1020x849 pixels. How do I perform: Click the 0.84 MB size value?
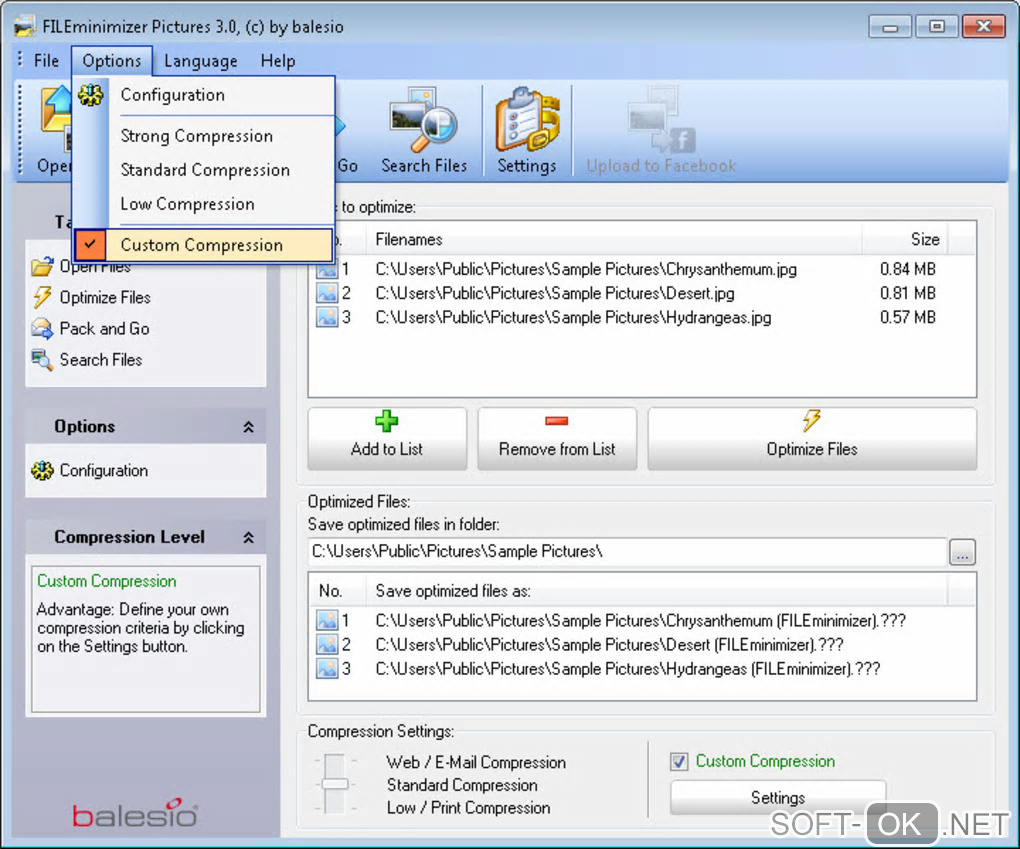(x=907, y=269)
